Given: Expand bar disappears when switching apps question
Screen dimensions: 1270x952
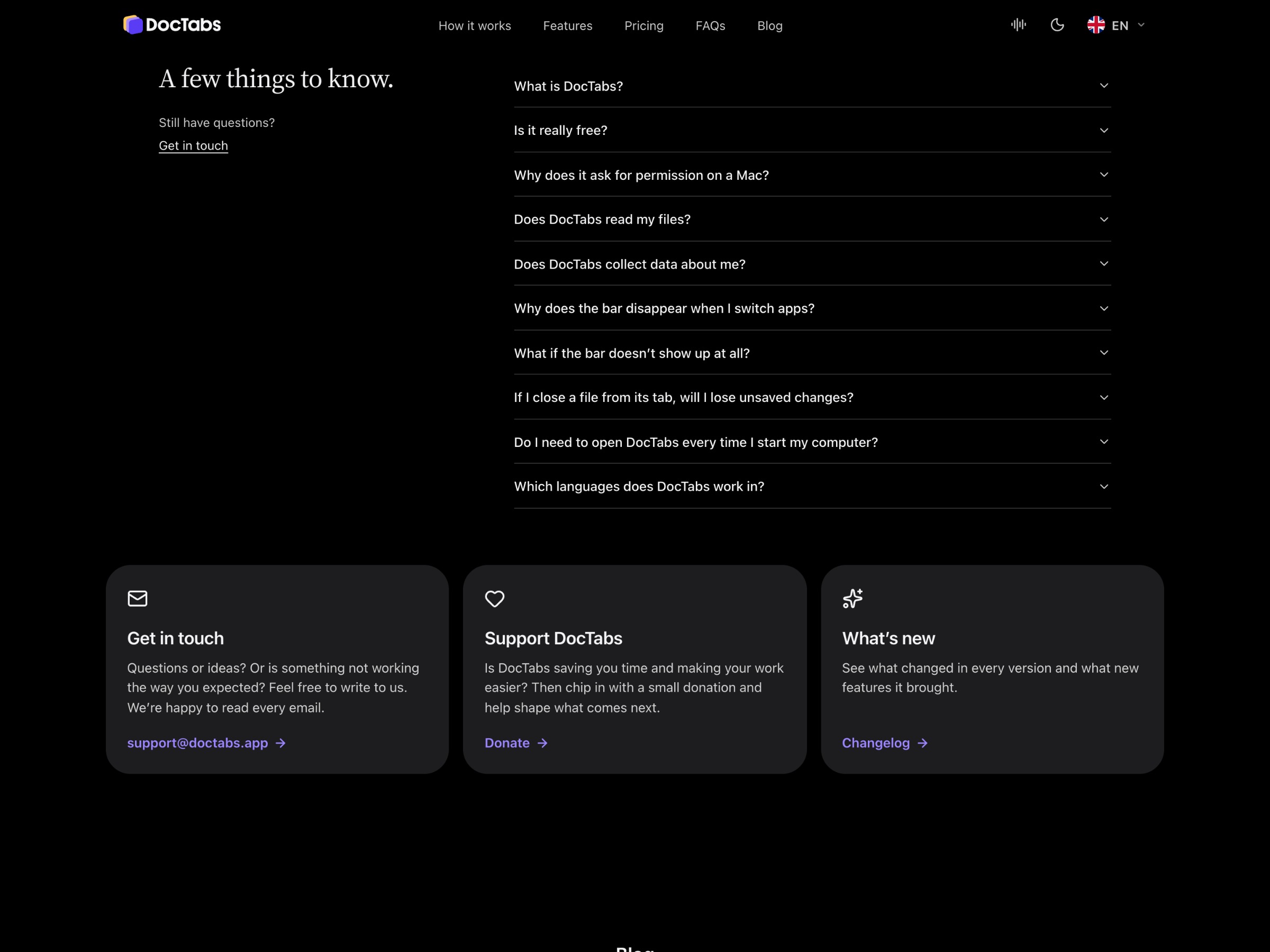Looking at the screenshot, I should point(812,308).
